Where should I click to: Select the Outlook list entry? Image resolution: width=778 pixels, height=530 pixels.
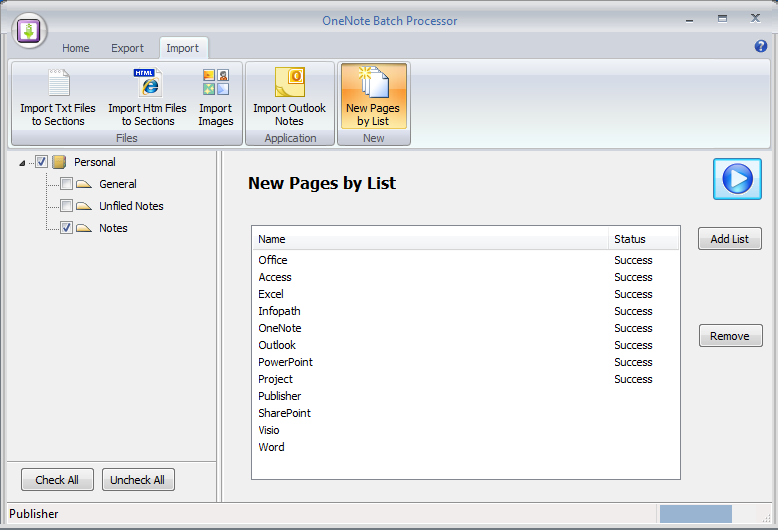[x=465, y=345]
